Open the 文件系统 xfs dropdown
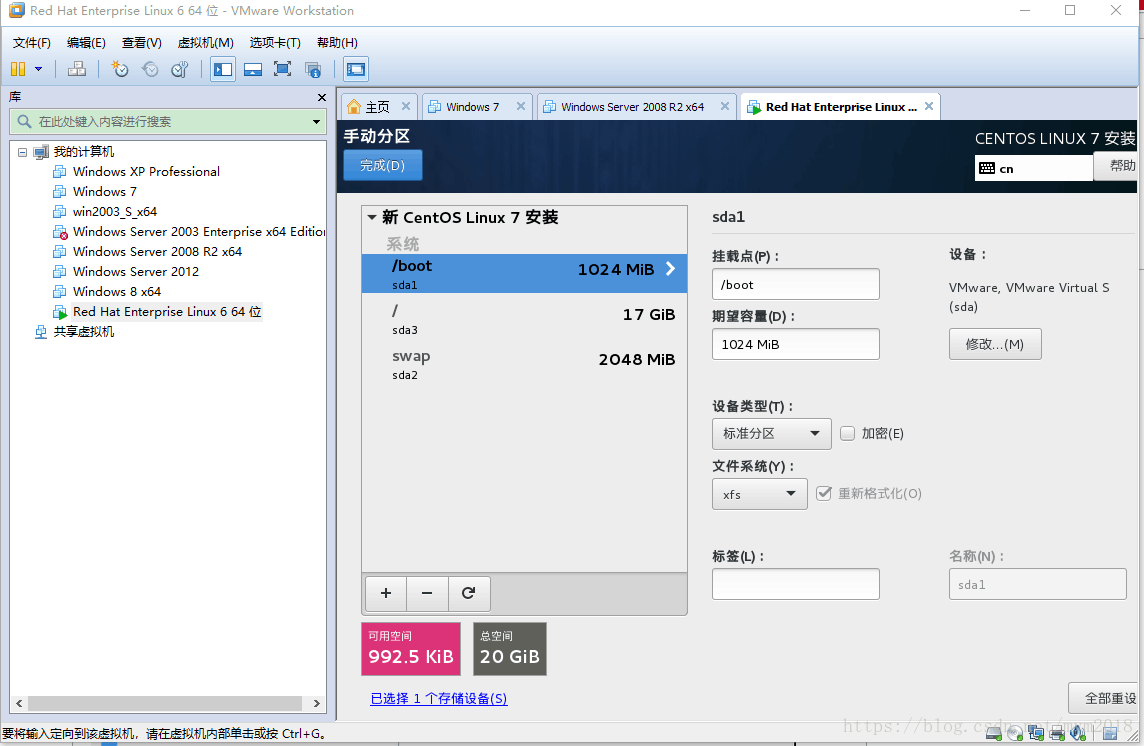The width and height of the screenshot is (1144, 746). [x=760, y=494]
